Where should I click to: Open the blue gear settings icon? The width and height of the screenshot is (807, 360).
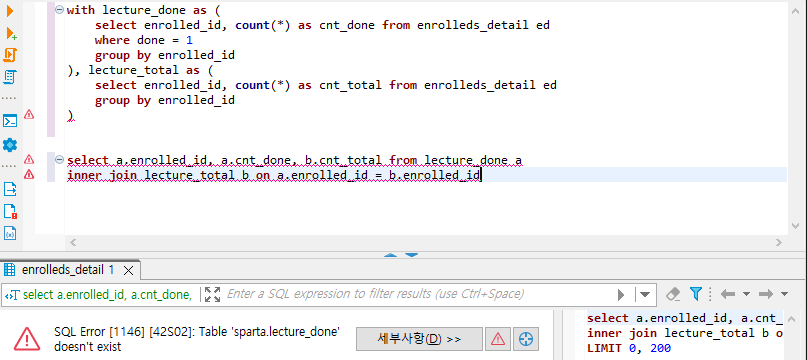10,145
